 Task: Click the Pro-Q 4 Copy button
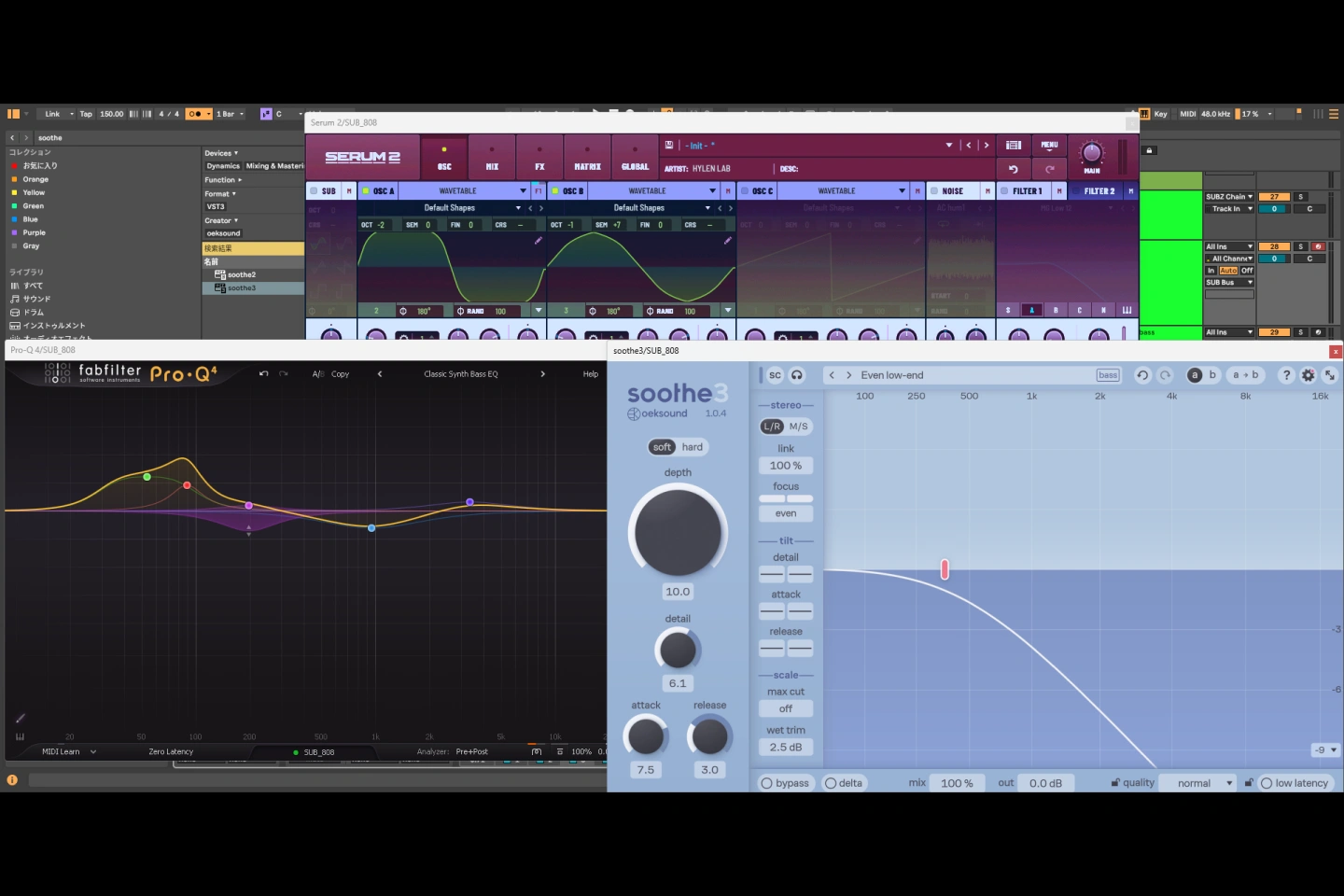pos(340,374)
